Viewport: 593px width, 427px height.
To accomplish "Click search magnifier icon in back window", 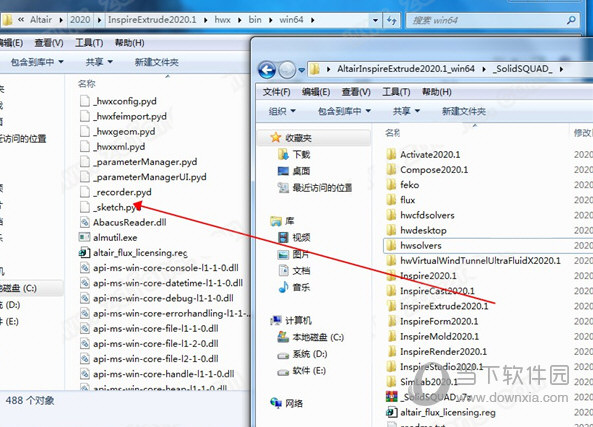I will pos(571,20).
